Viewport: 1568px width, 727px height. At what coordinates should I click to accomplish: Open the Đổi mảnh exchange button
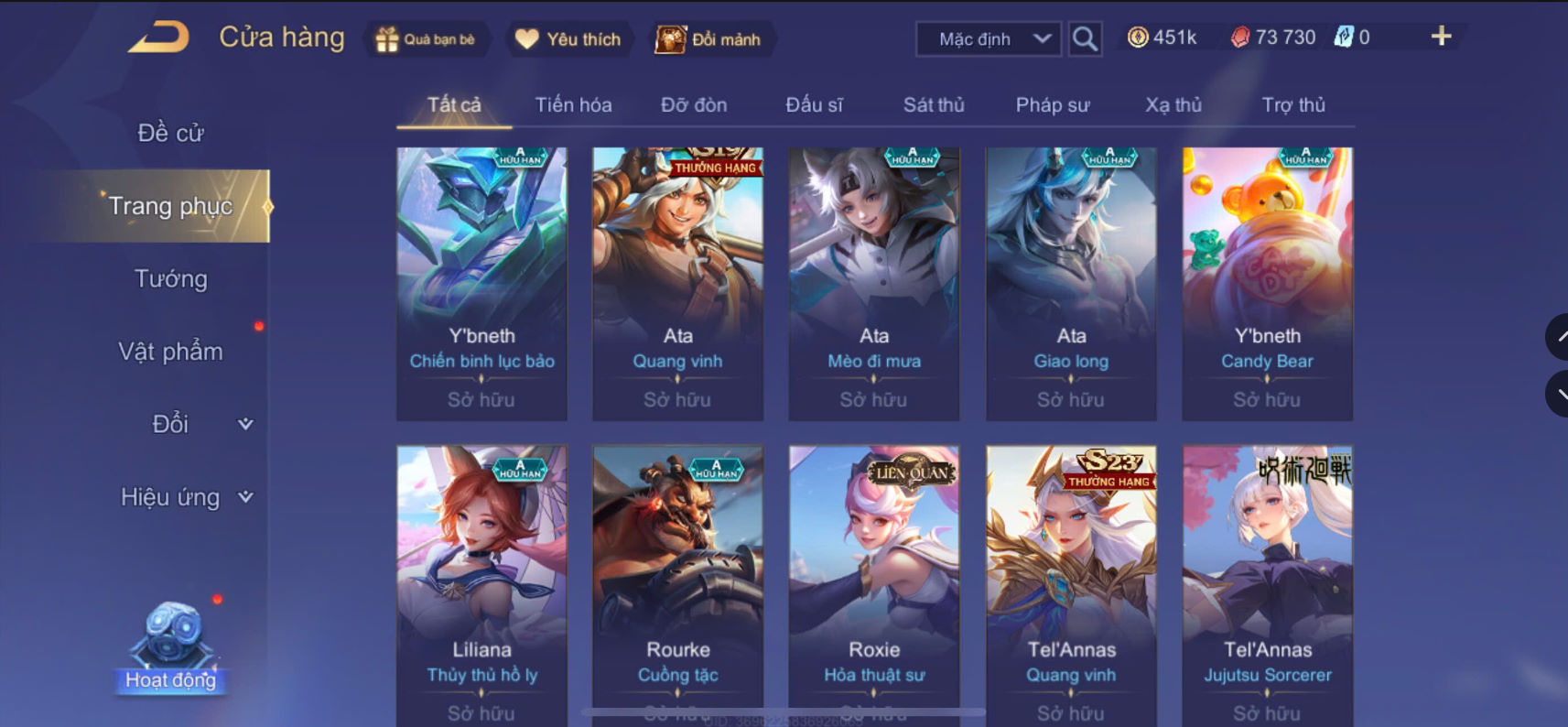[x=709, y=39]
